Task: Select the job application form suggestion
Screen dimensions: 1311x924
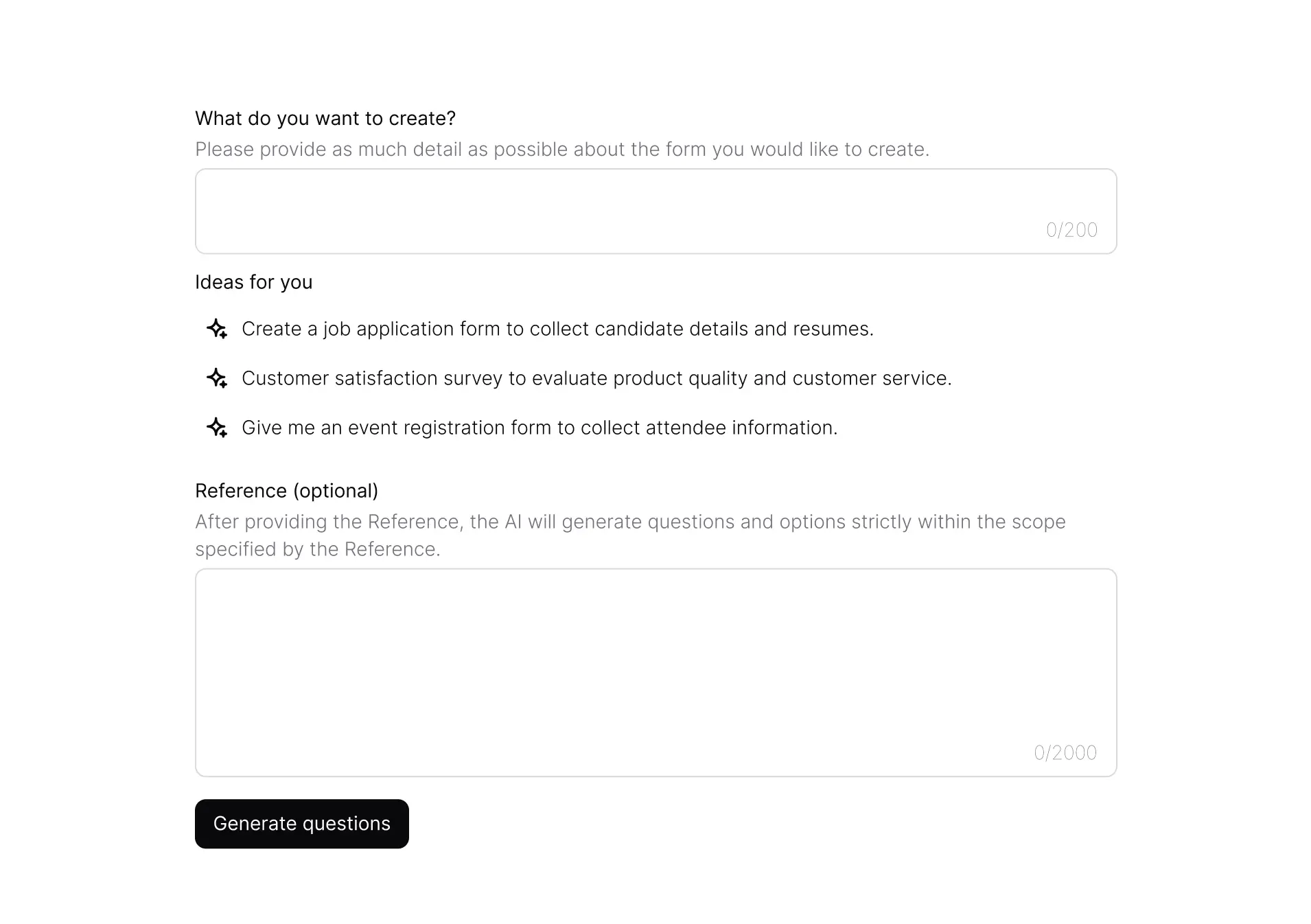Action: coord(557,329)
